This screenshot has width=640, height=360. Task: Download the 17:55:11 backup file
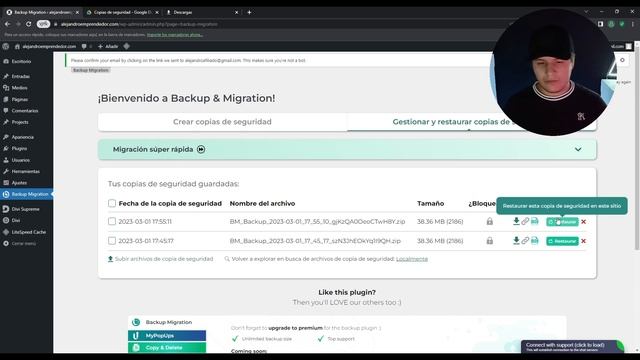pos(516,221)
